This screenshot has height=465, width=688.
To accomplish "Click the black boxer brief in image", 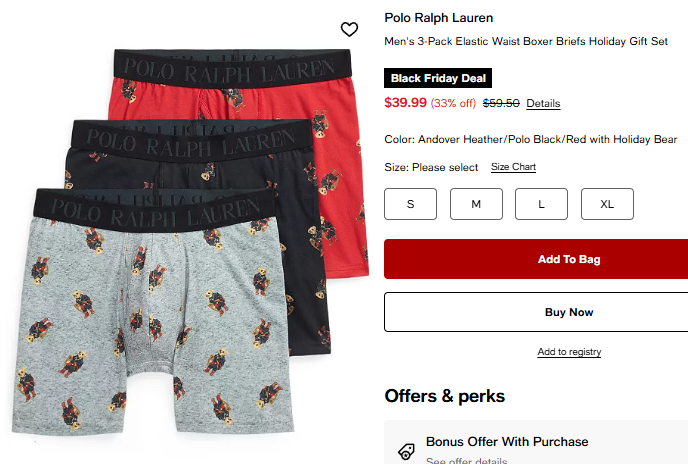I will point(303,246).
